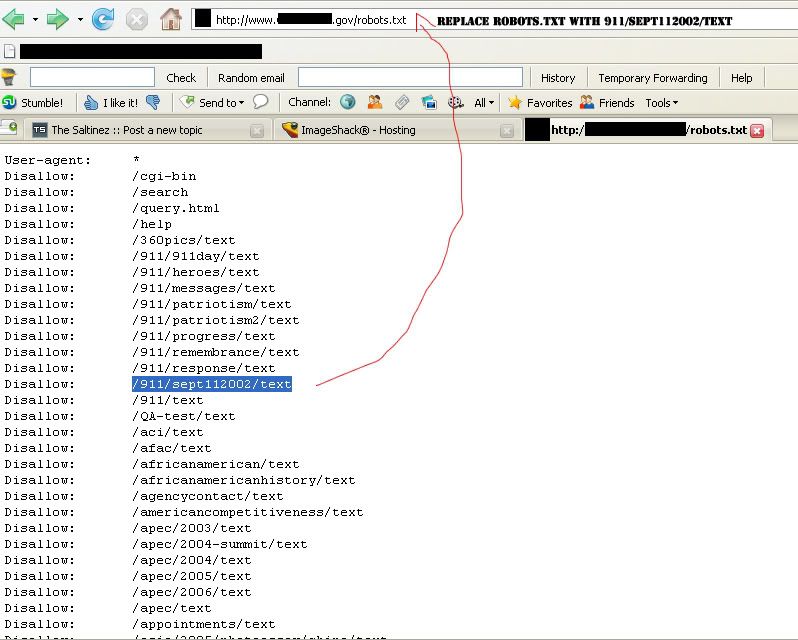The image size is (798, 640).
Task: Click the green Forward arrow
Action: tap(58, 19)
